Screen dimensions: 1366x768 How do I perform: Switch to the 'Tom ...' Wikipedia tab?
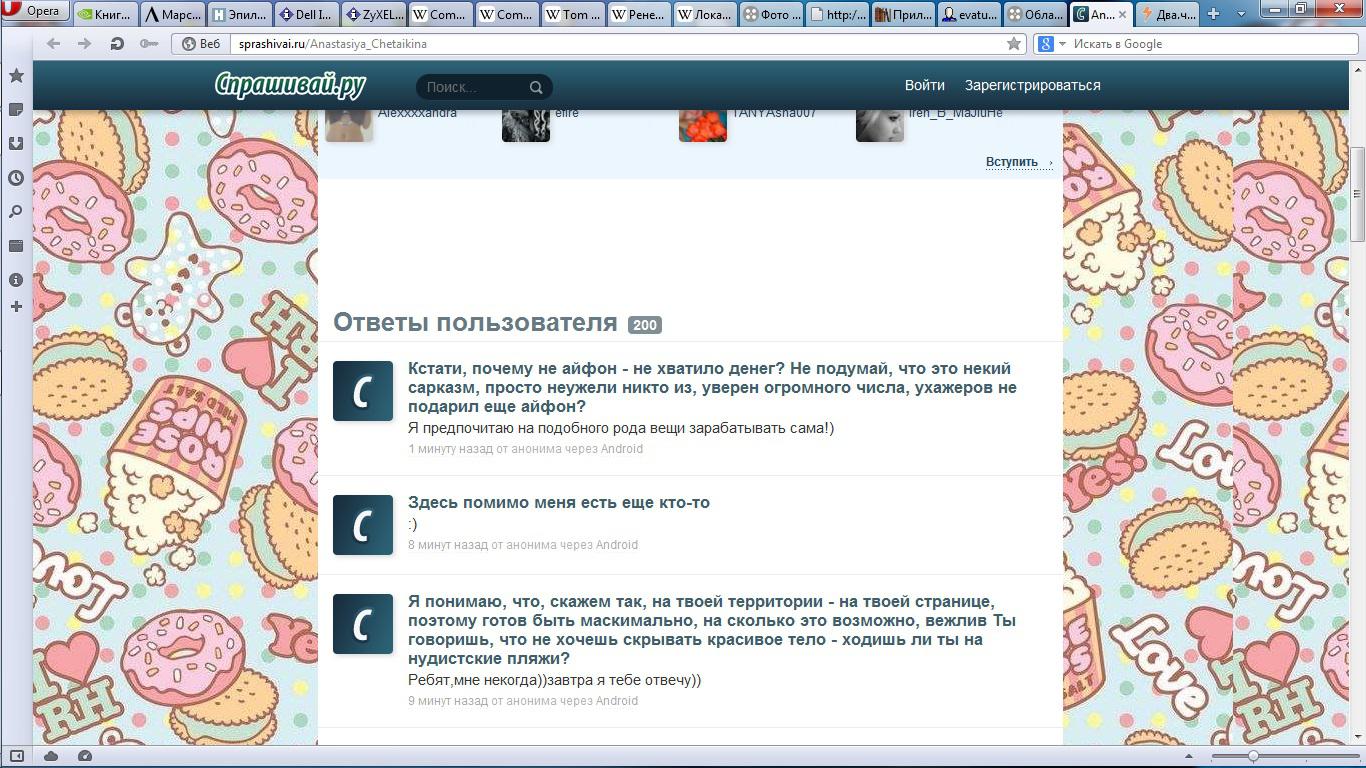click(573, 15)
